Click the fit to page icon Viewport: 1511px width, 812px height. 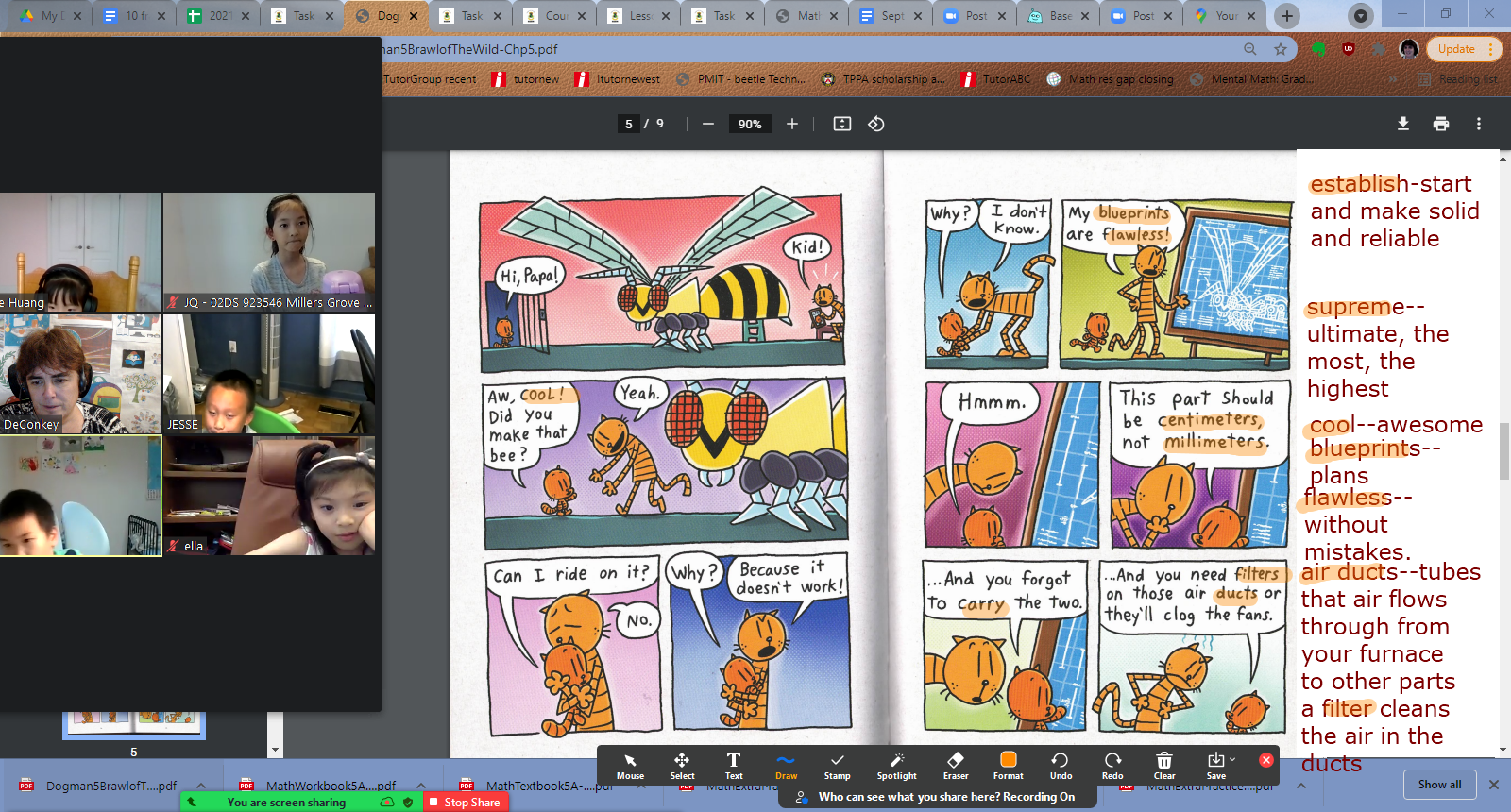(842, 124)
